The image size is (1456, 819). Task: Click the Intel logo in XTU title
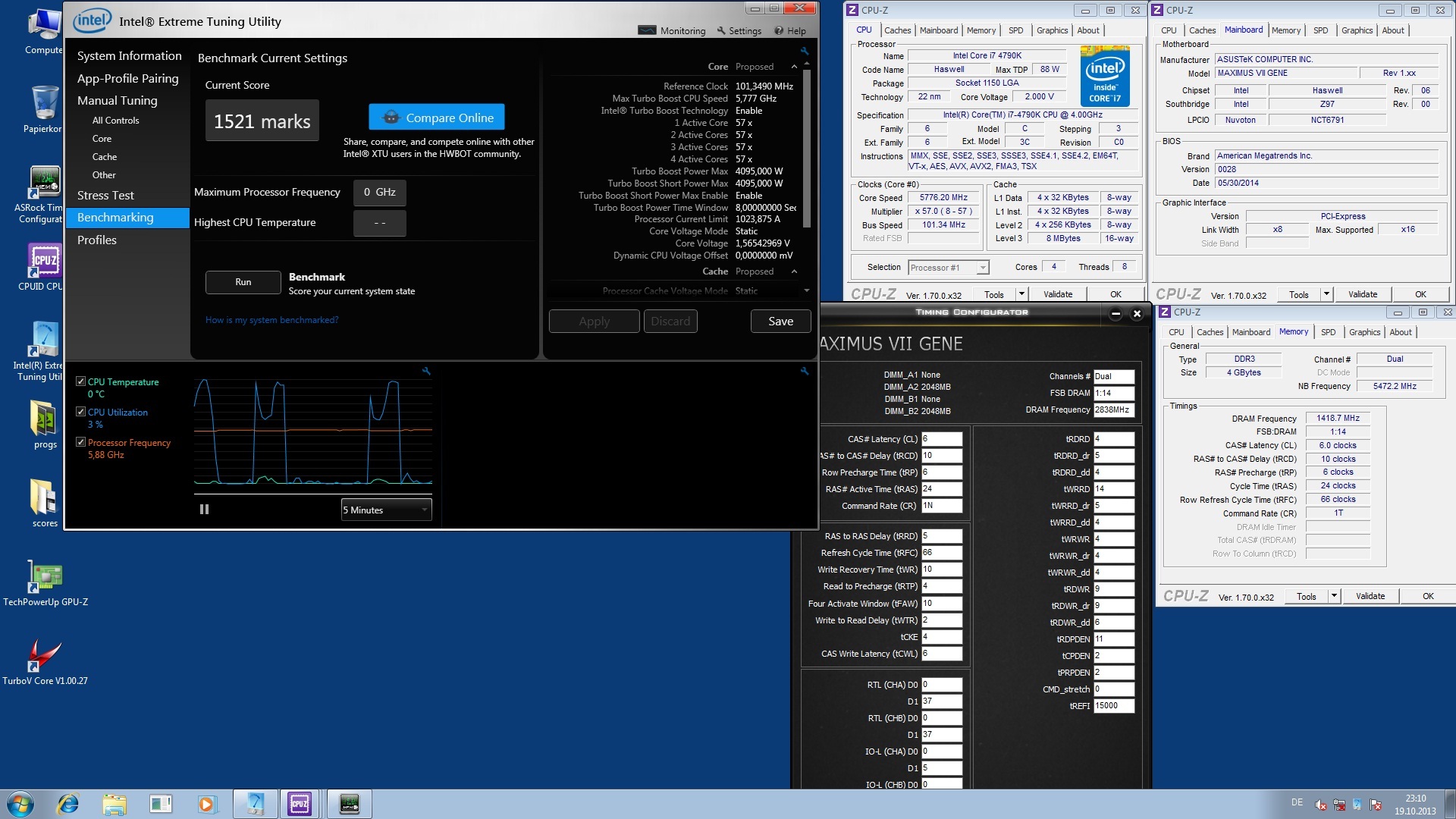[x=92, y=20]
